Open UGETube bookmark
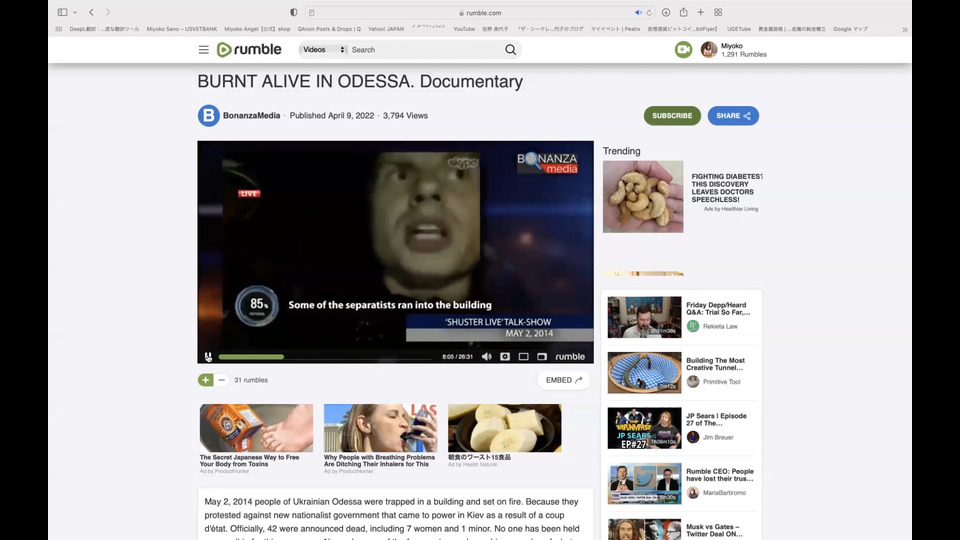 coord(738,29)
